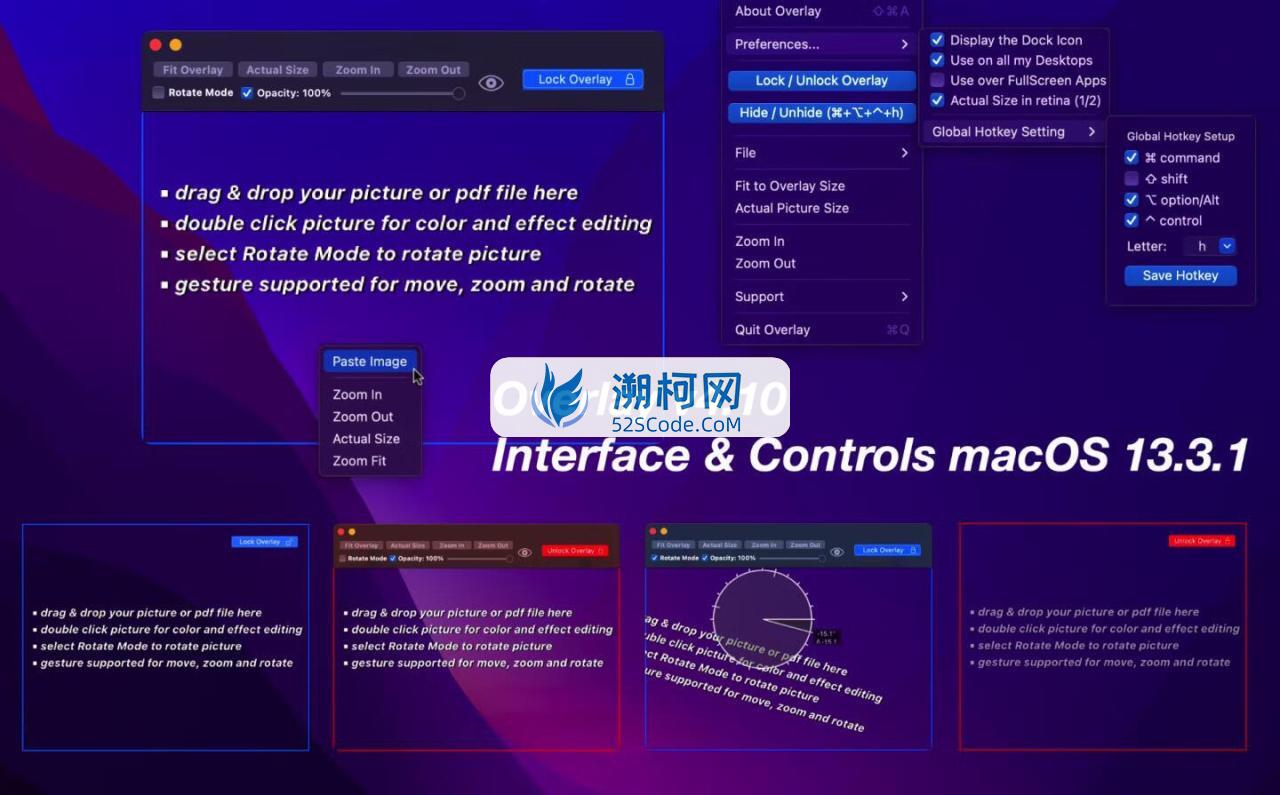
Task: Toggle the option/Alt modifier checkbox
Action: pos(1131,199)
